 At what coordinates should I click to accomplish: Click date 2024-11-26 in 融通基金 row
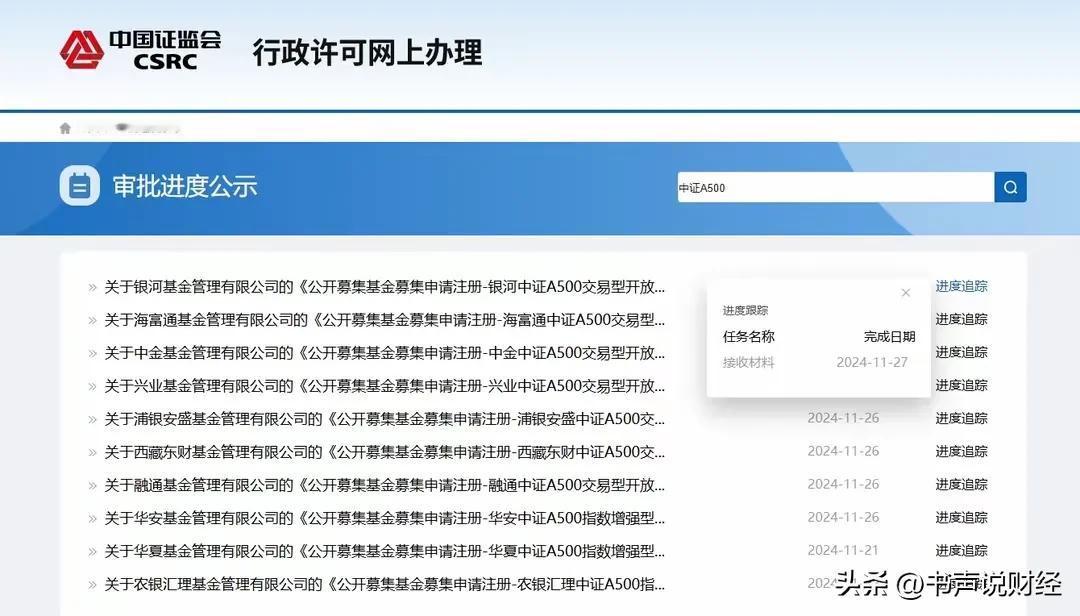pos(843,484)
